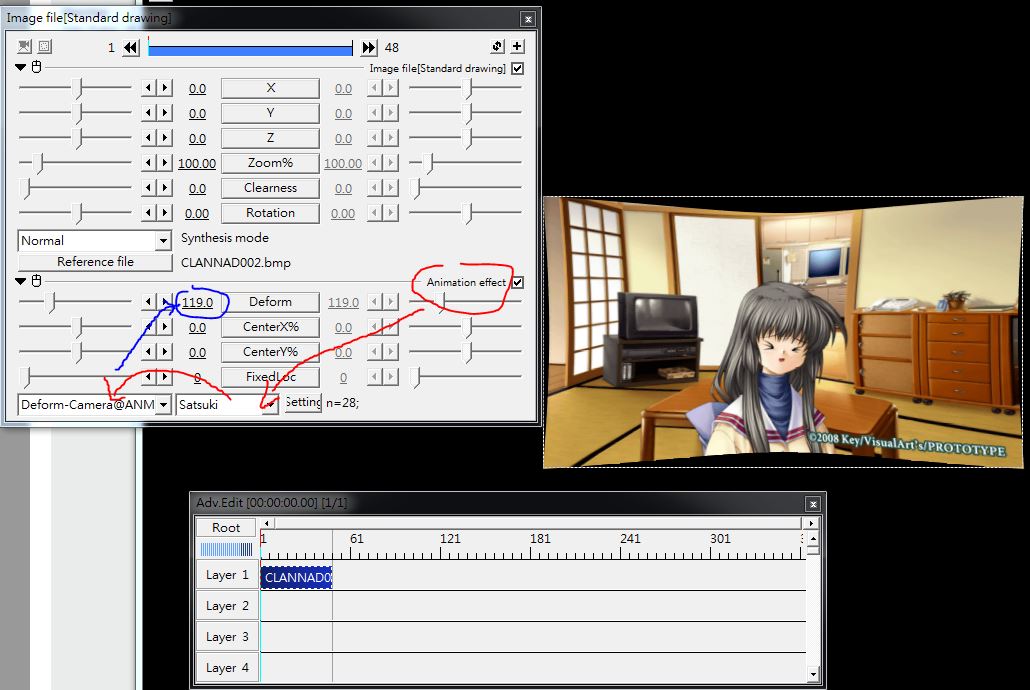
Task: Click the camera control icon in settings dialog
Action: click(25, 47)
